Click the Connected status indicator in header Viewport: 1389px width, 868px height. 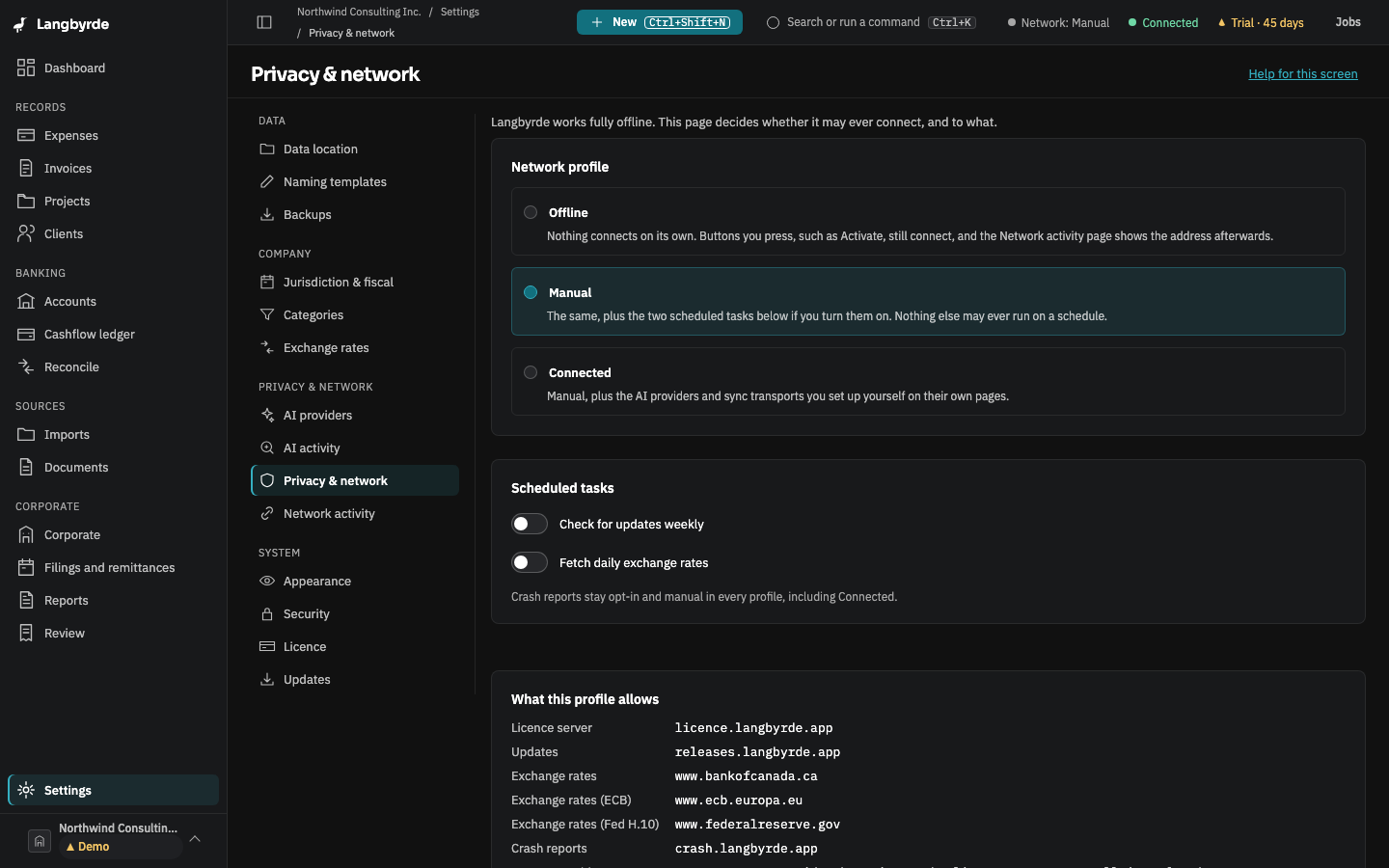coord(1163,22)
